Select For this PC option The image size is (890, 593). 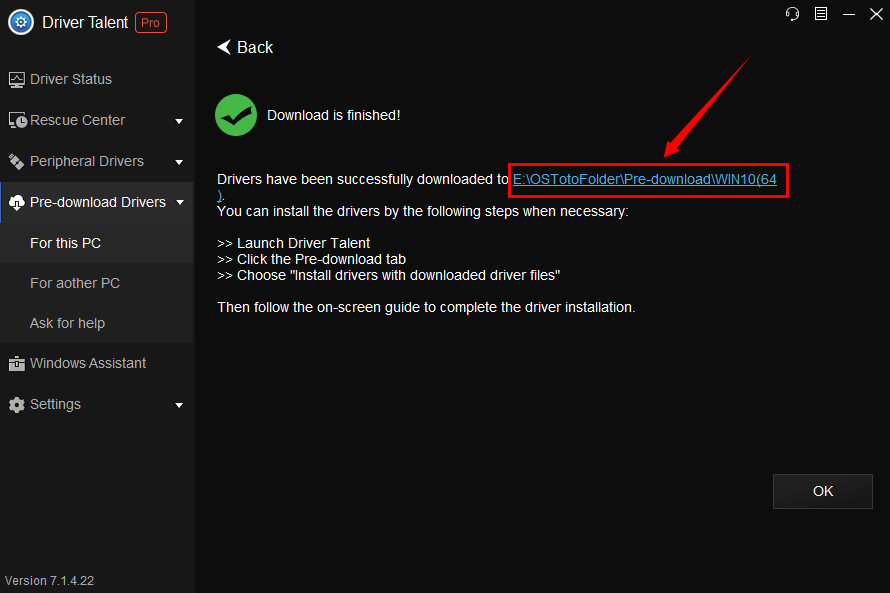coord(96,243)
